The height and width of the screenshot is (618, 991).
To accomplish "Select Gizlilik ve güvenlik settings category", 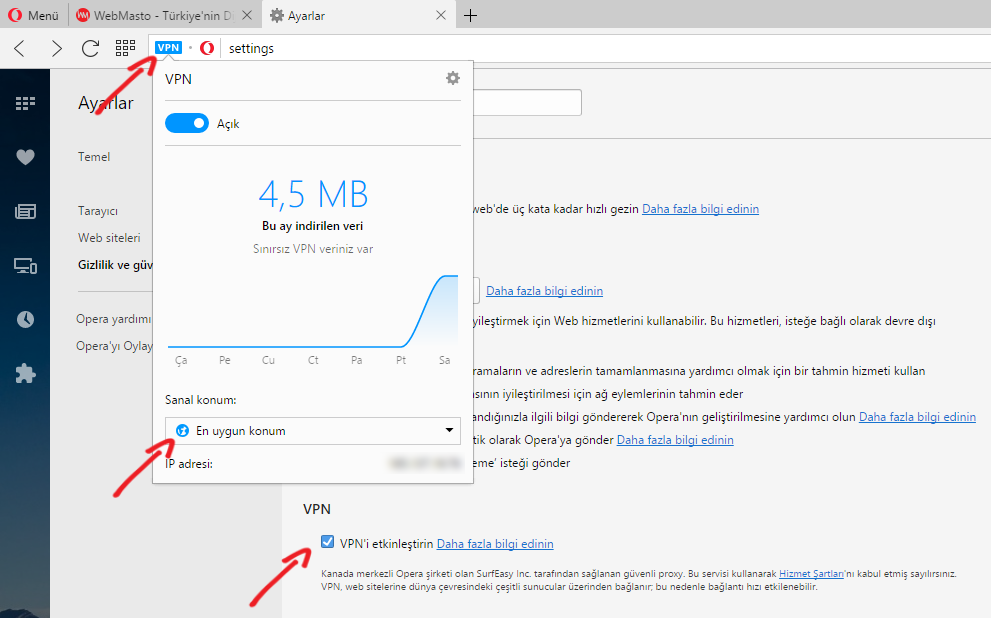I will click(x=115, y=265).
